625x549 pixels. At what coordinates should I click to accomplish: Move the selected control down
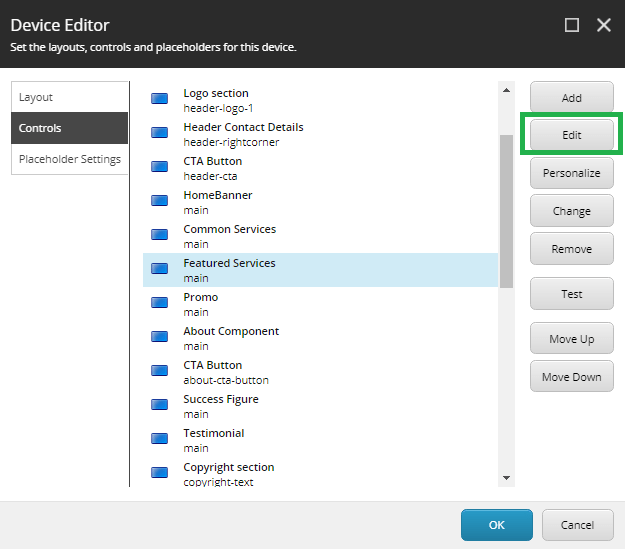pyautogui.click(x=571, y=377)
